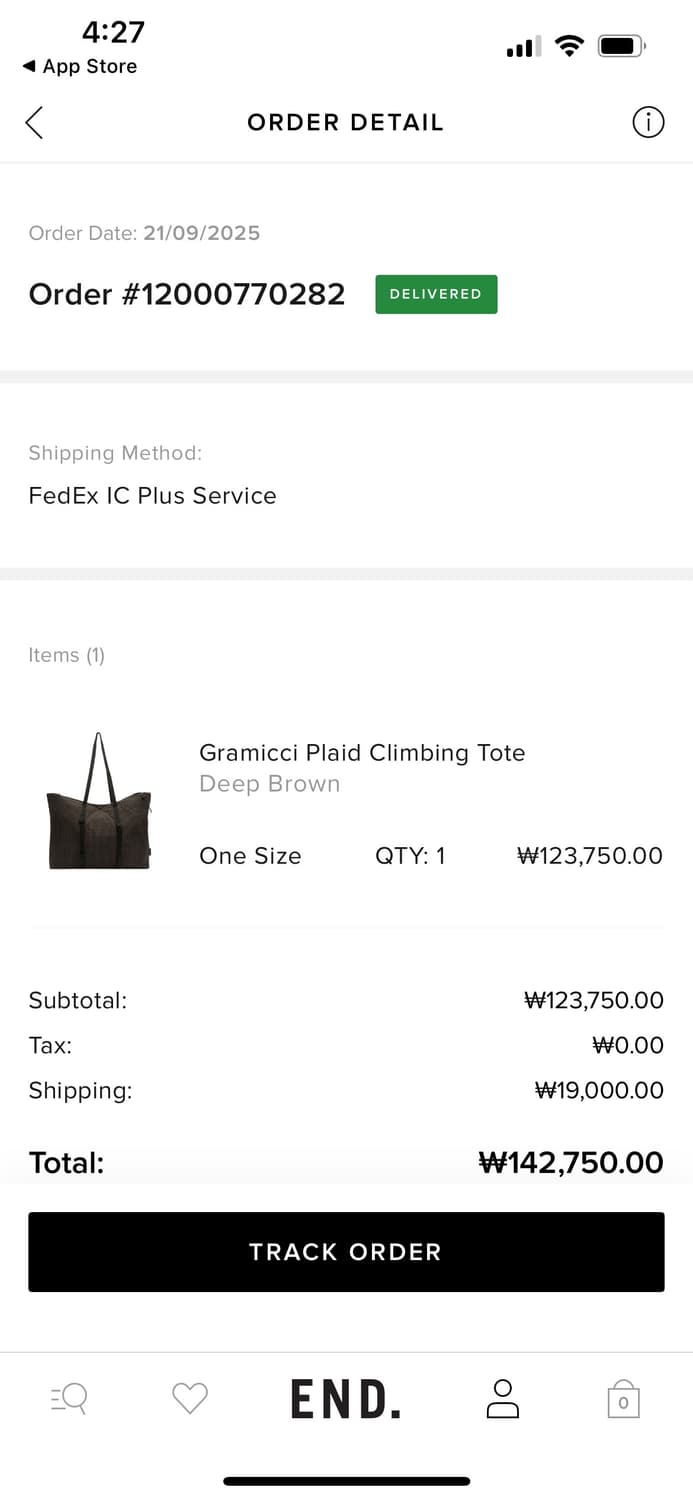Tap the order date 21/09/2025

(x=201, y=233)
